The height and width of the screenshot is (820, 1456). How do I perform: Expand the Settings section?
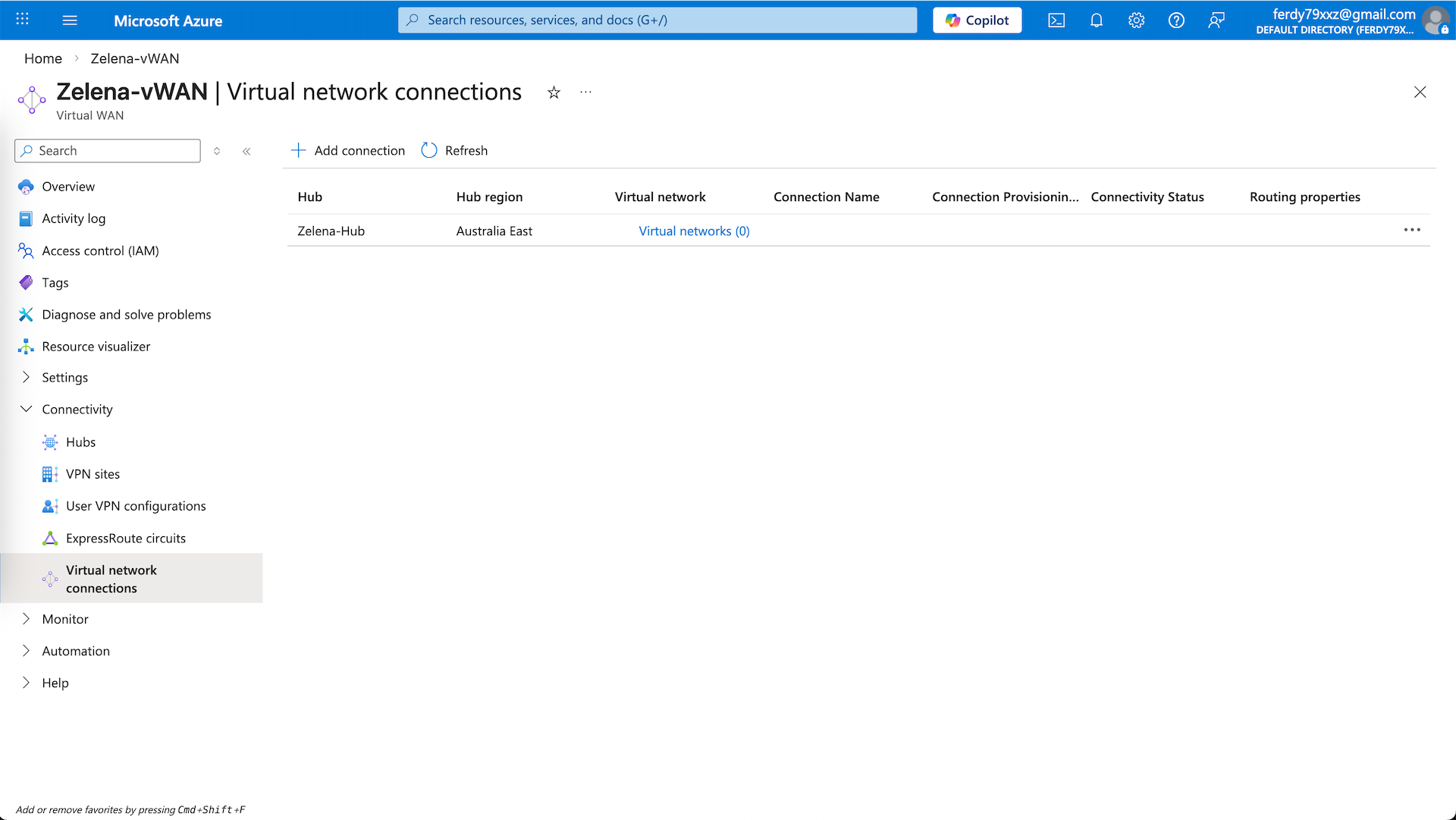click(x=64, y=378)
